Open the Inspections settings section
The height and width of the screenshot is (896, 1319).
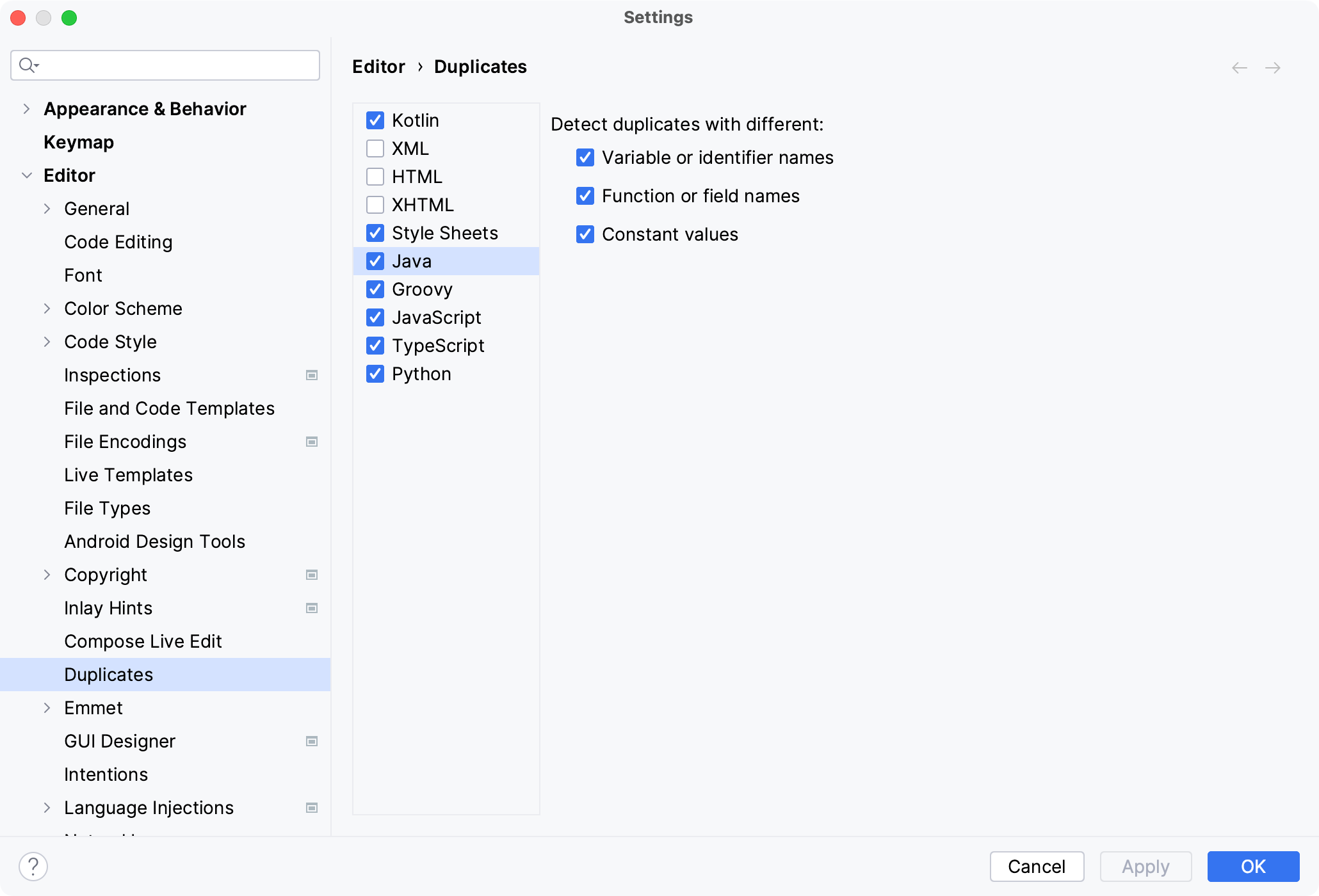coord(112,375)
